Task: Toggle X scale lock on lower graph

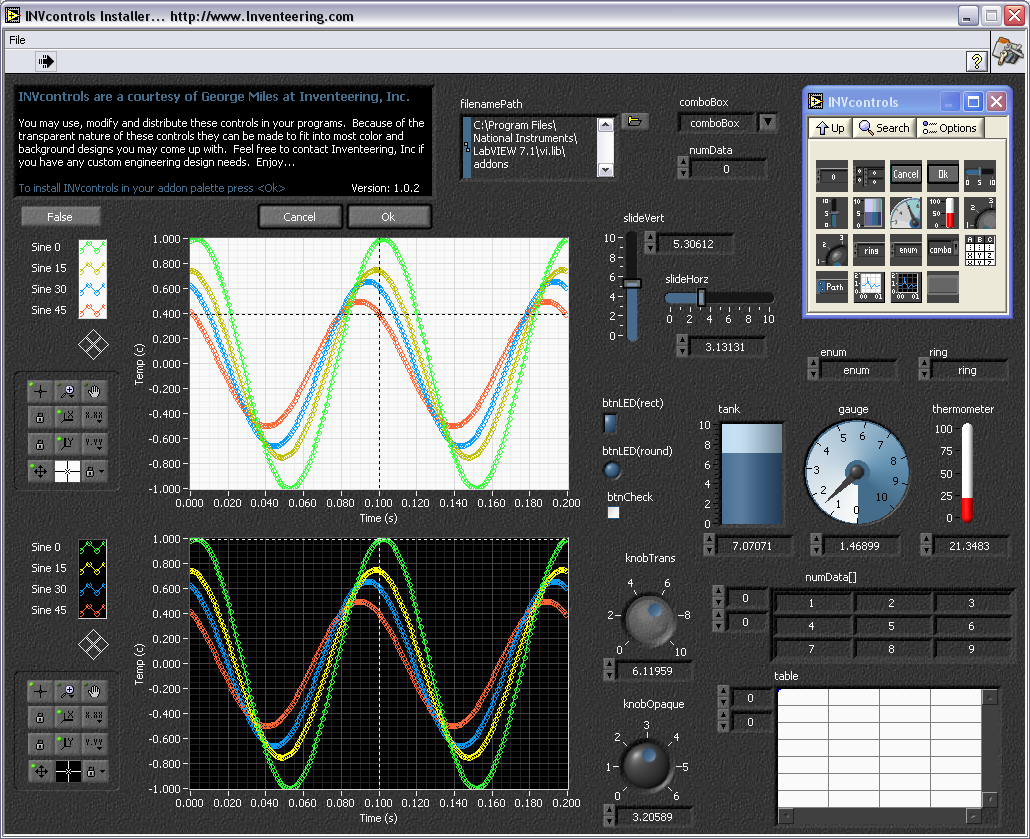Action: pos(40,717)
